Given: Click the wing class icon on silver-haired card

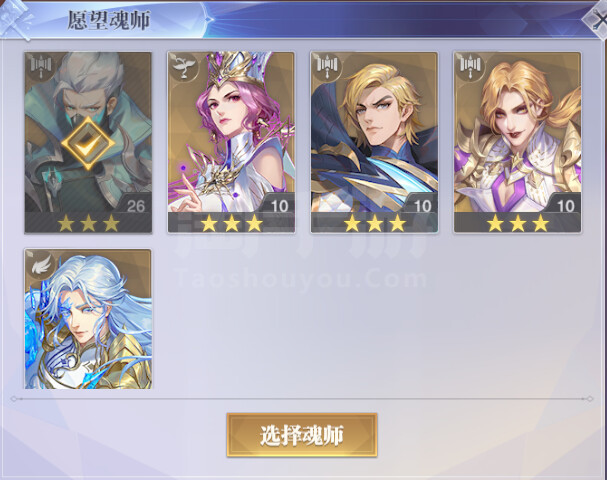Looking at the screenshot, I should (41, 264).
